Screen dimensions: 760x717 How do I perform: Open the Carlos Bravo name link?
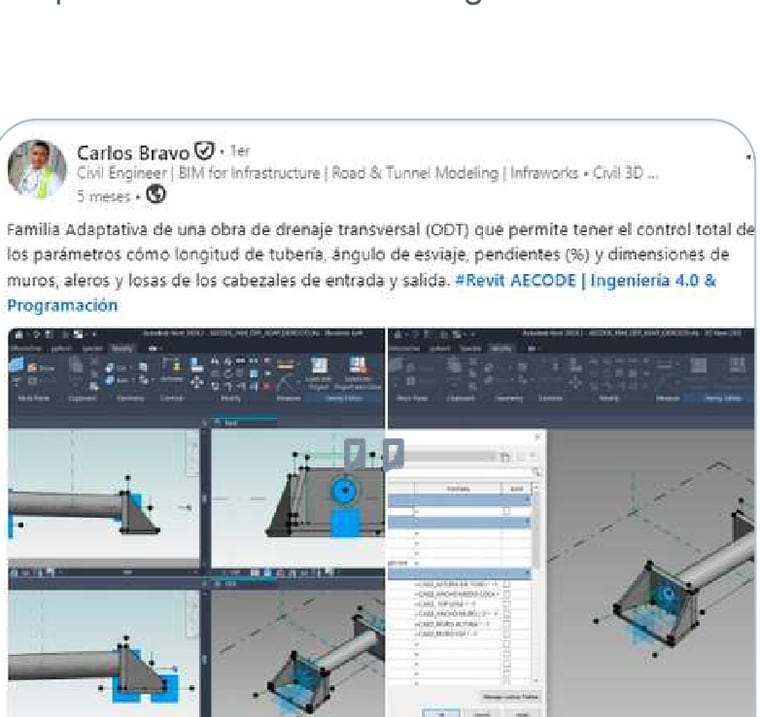click(133, 153)
